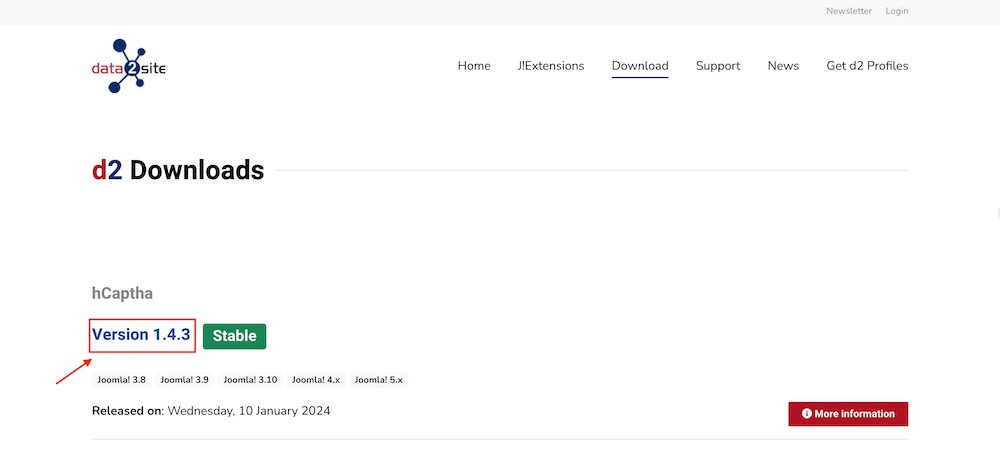Viewport: 1000px width, 473px height.
Task: Open the Support menu item
Action: coord(718,66)
